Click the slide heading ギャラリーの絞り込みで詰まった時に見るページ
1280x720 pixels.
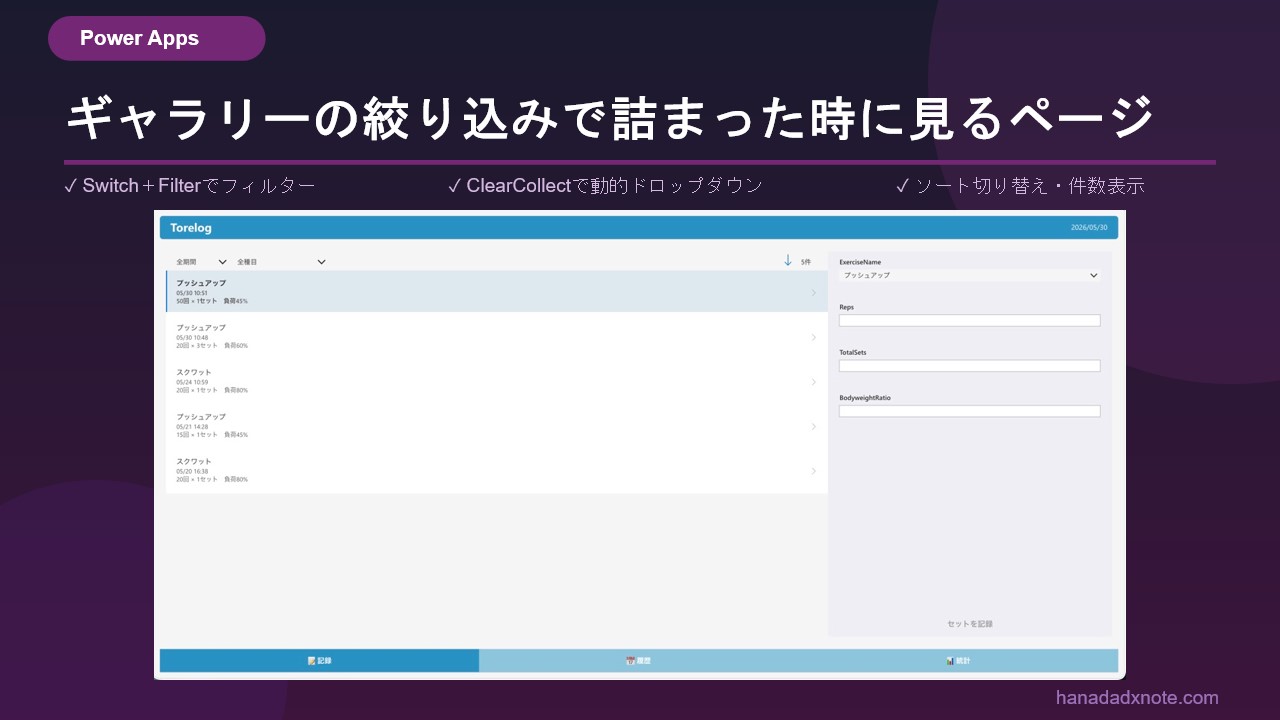[x=610, y=119]
